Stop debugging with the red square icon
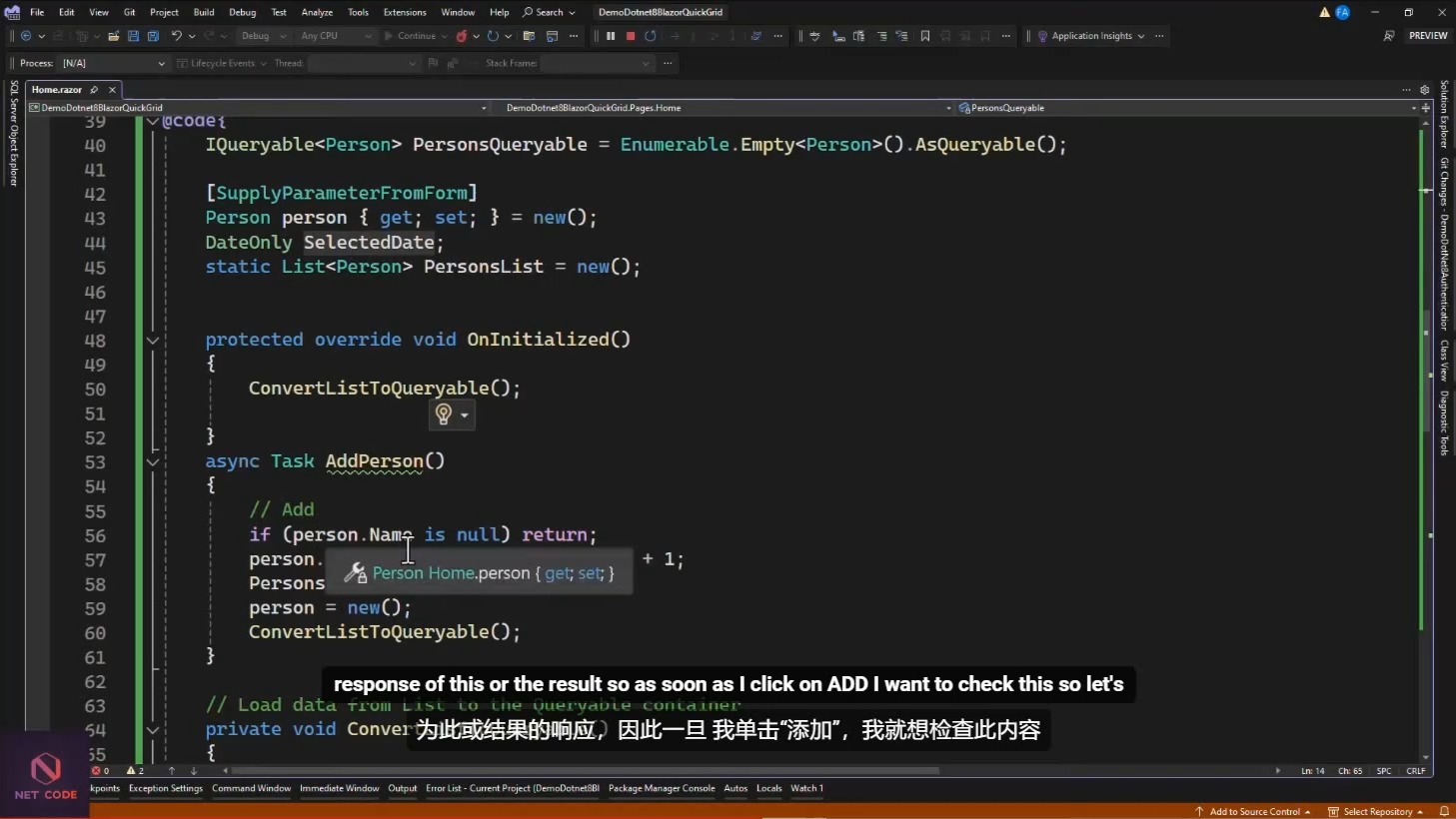1456x819 pixels. [x=631, y=36]
